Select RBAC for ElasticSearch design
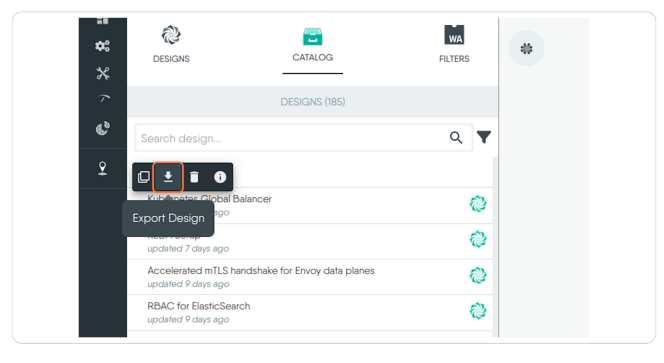This screenshot has height=363, width=664. pos(310,313)
